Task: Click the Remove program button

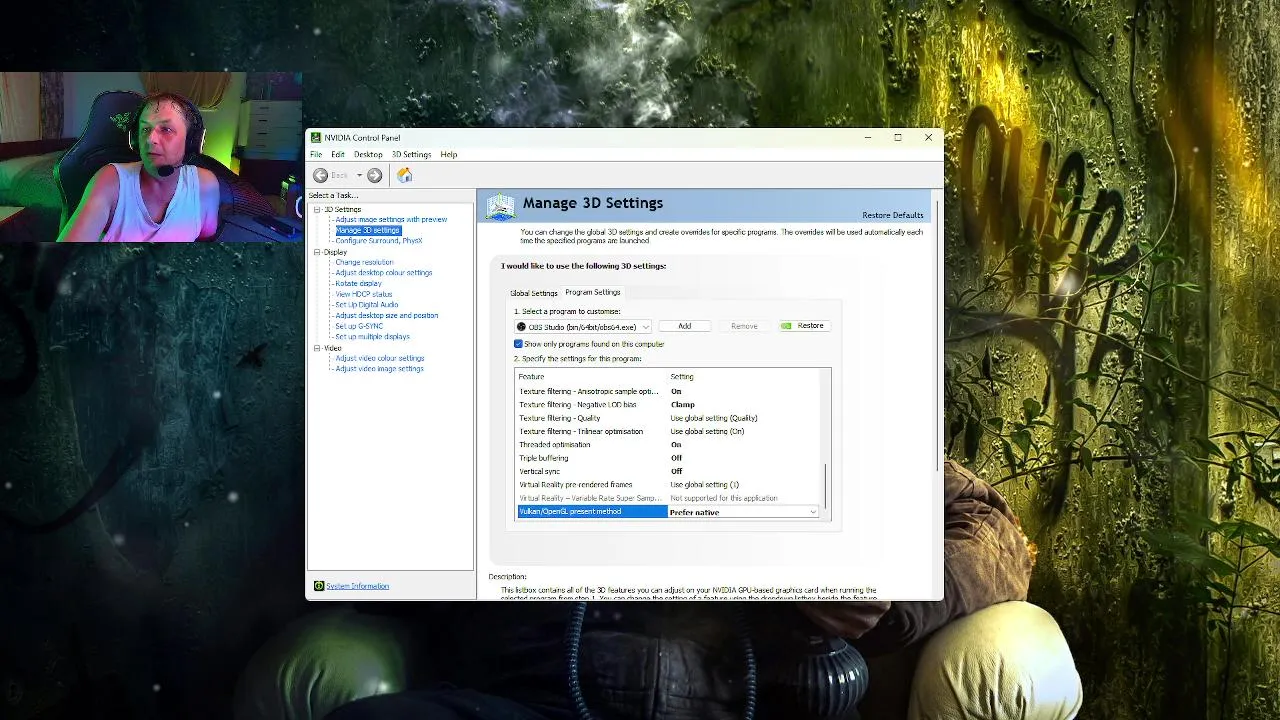Action: (x=744, y=326)
